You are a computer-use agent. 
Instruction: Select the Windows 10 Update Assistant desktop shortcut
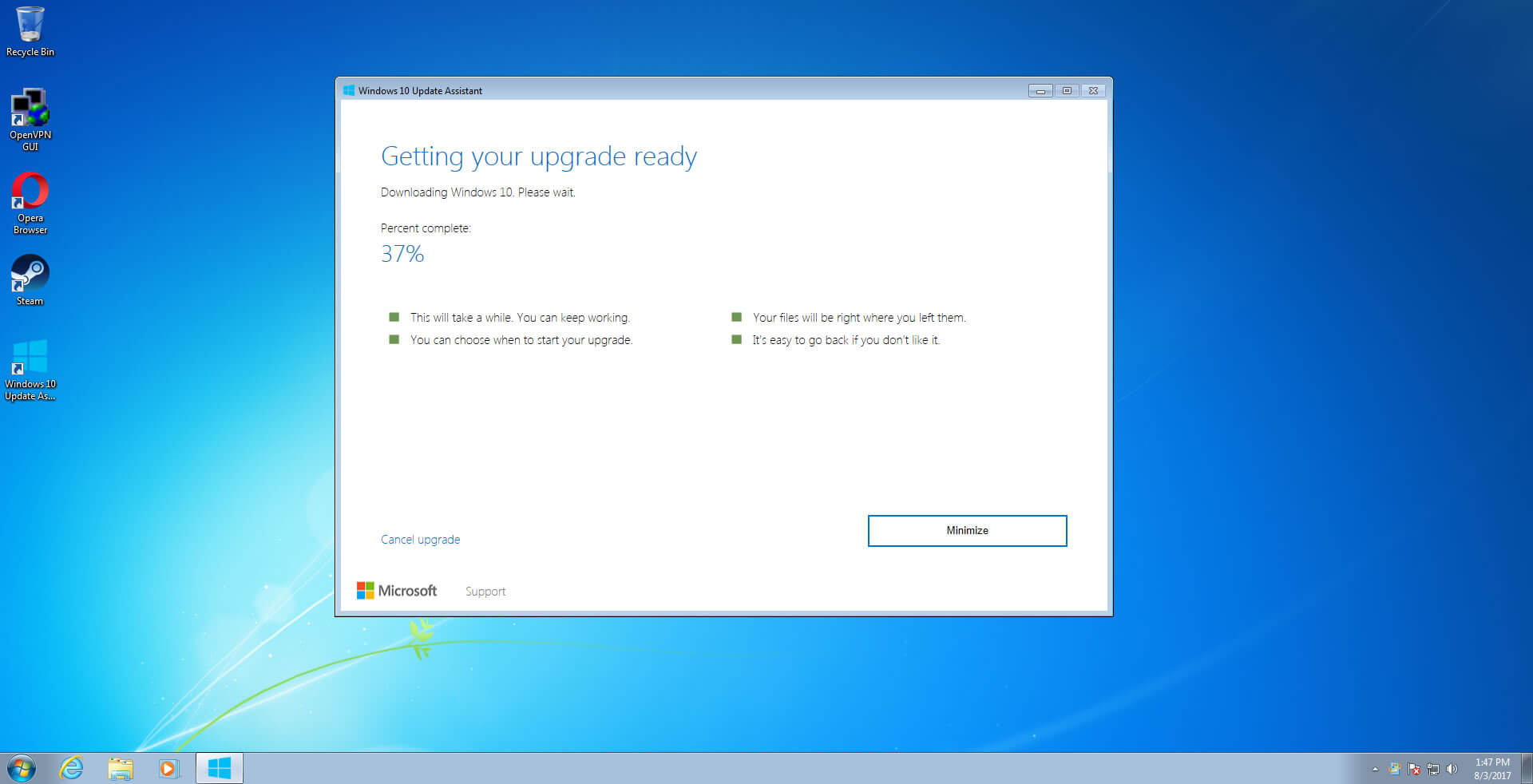(x=30, y=369)
